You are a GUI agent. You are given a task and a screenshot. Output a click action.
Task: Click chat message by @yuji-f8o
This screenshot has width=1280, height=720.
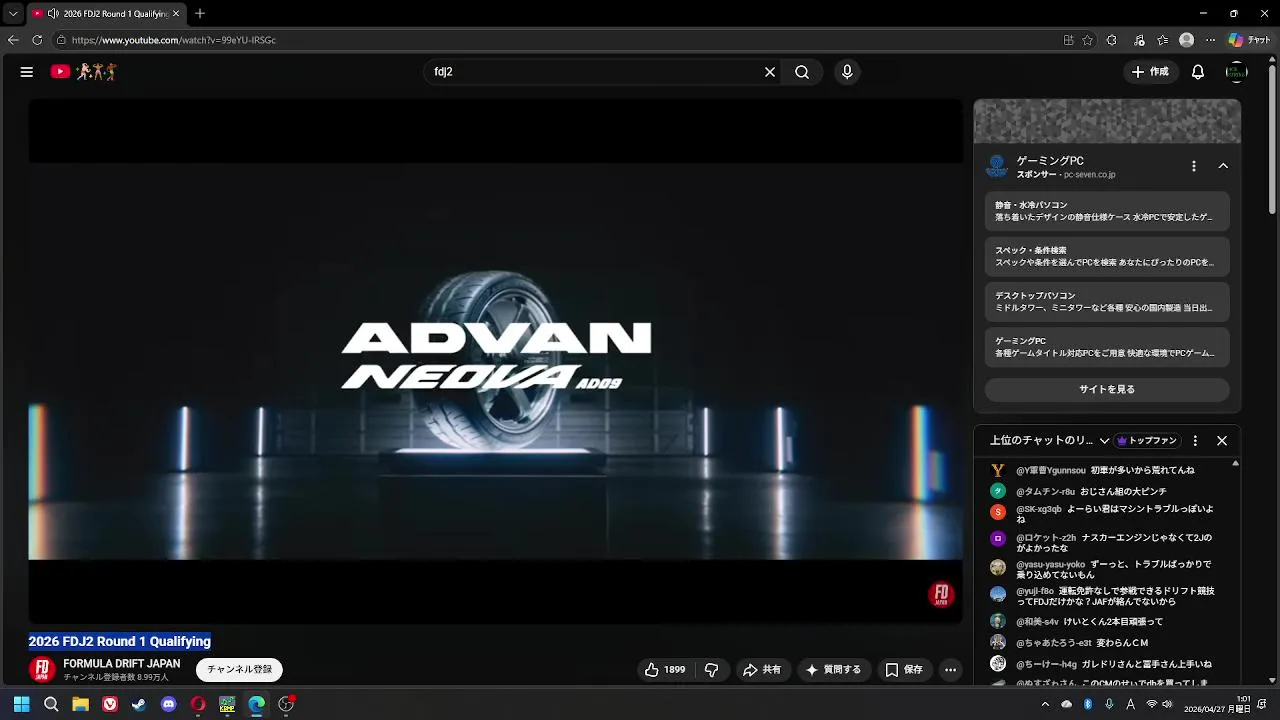1105,597
